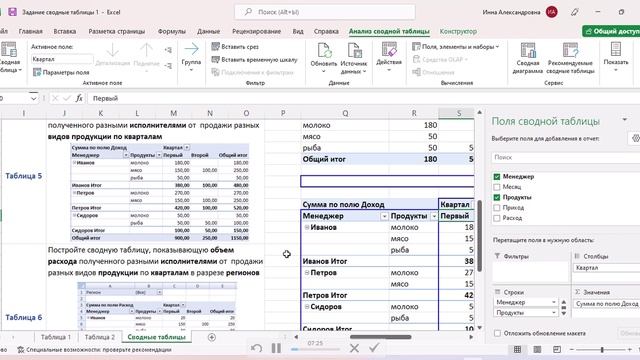The width and height of the screenshot is (640, 360).
Task: Collapse the Петров group in the pivot table
Action: click(x=307, y=272)
